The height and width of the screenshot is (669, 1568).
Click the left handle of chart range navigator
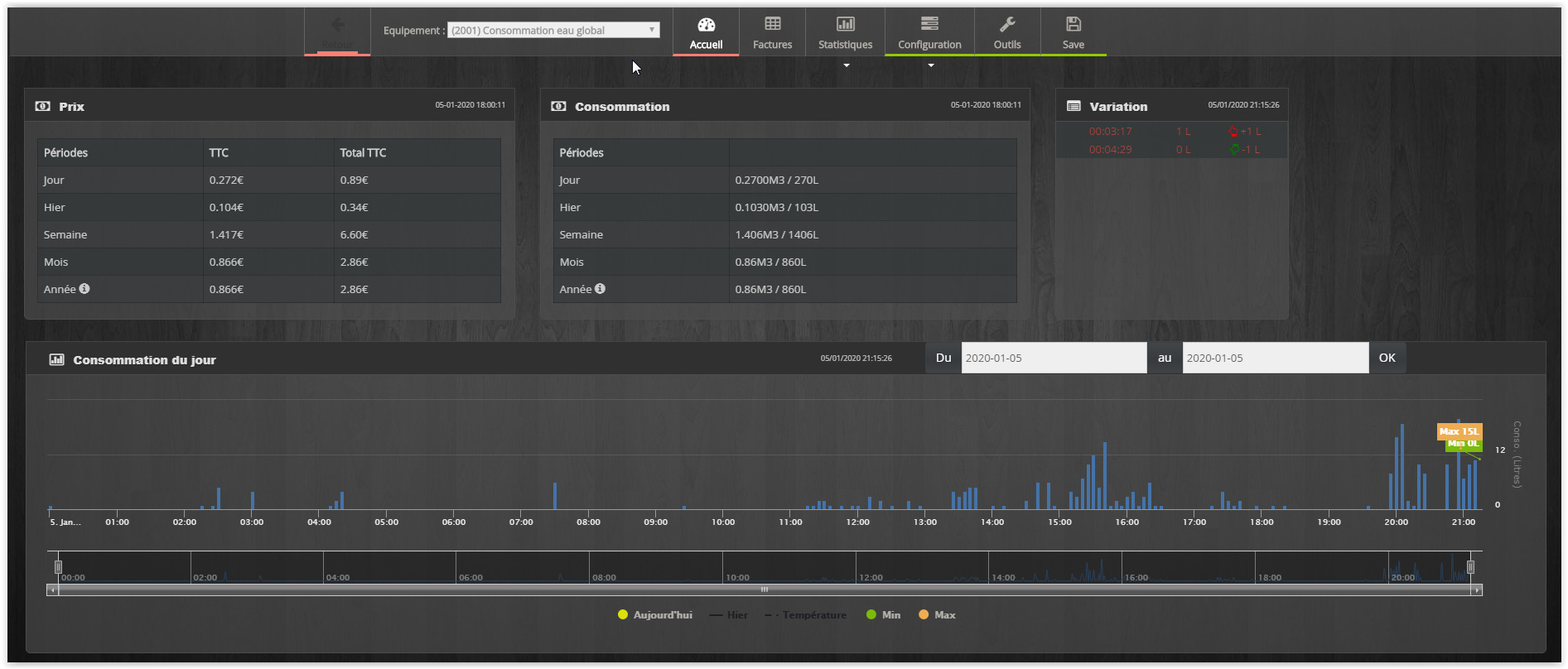[58, 567]
